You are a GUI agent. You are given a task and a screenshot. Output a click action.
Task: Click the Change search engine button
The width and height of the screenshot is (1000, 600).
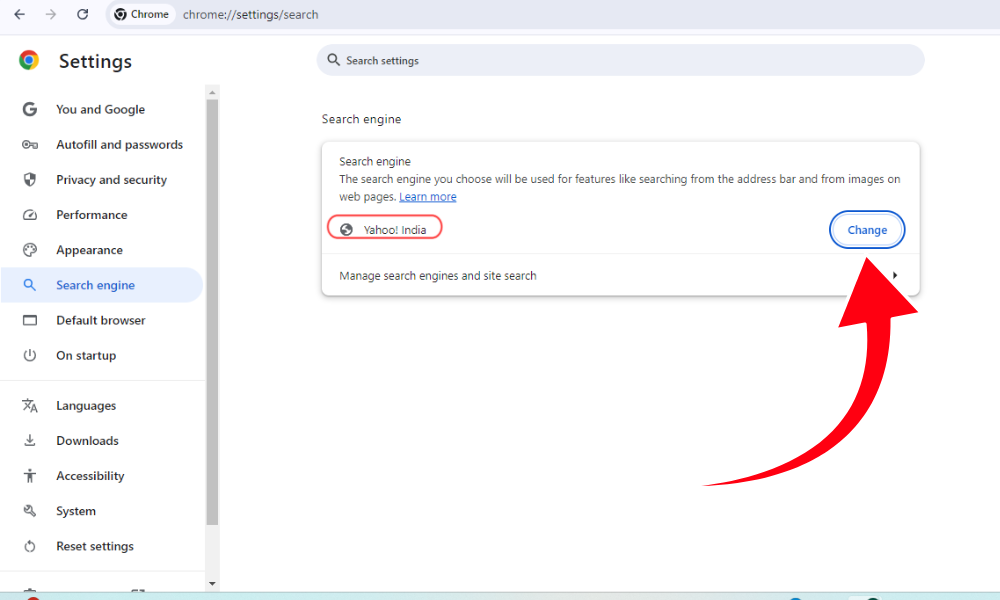tap(867, 230)
